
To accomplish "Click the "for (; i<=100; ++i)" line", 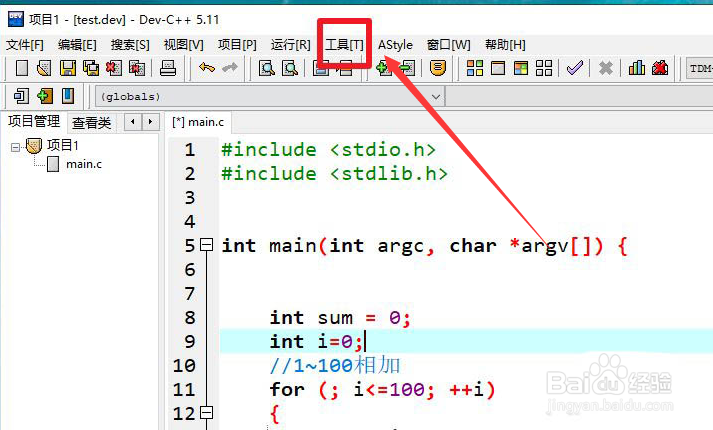I will (382, 390).
